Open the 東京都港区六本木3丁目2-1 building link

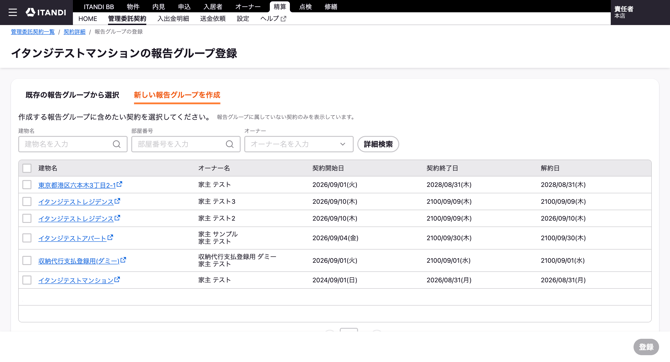(x=77, y=185)
